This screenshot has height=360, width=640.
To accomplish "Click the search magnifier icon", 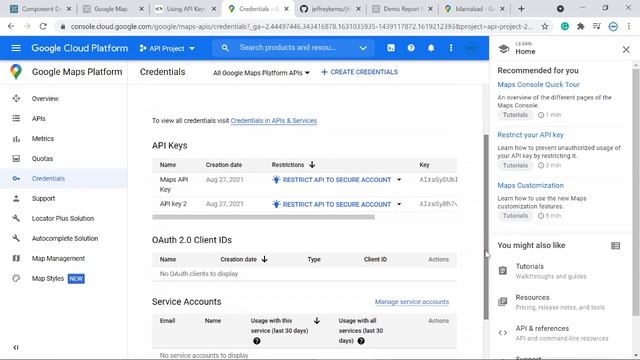I will [x=225, y=48].
